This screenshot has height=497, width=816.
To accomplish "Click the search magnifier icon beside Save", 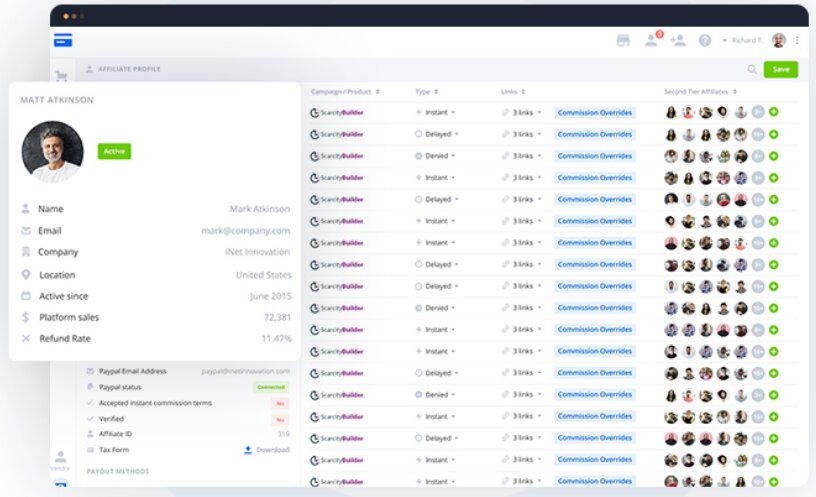I will (752, 69).
